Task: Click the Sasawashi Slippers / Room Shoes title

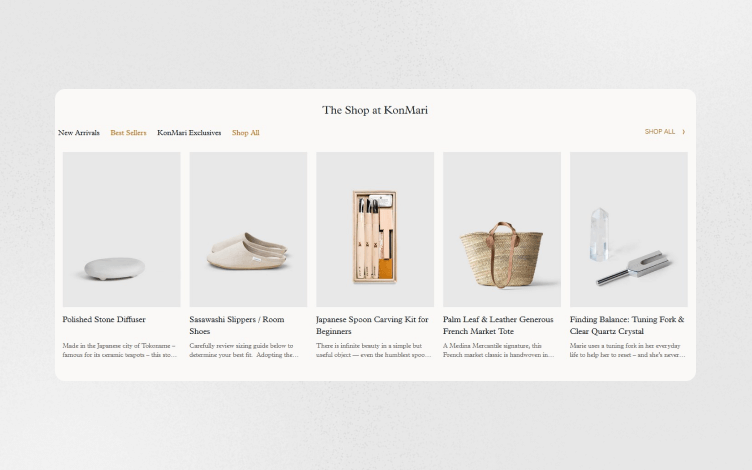Action: click(237, 325)
